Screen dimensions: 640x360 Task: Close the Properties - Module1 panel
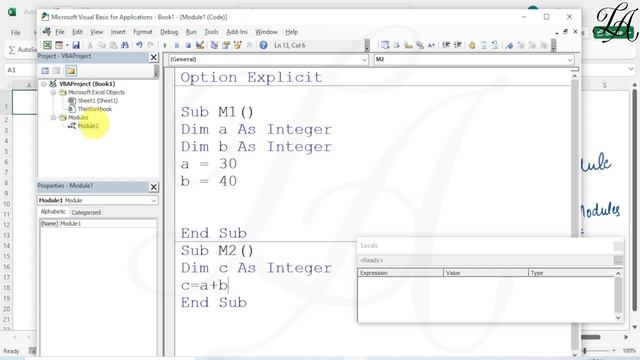point(153,187)
